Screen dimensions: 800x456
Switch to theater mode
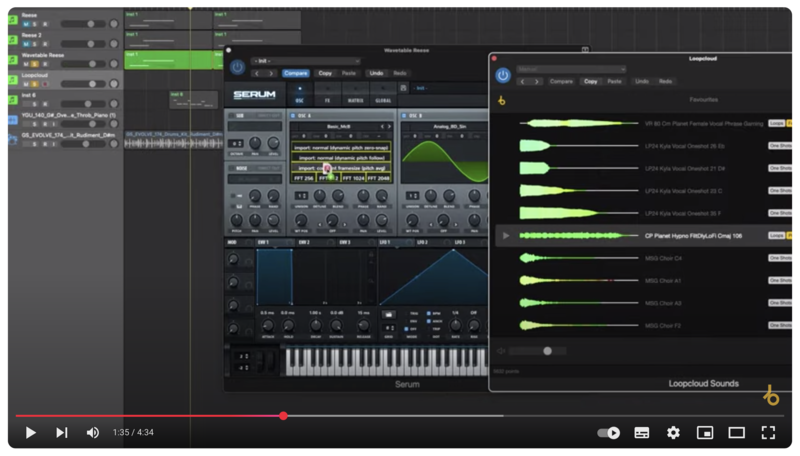pos(736,433)
